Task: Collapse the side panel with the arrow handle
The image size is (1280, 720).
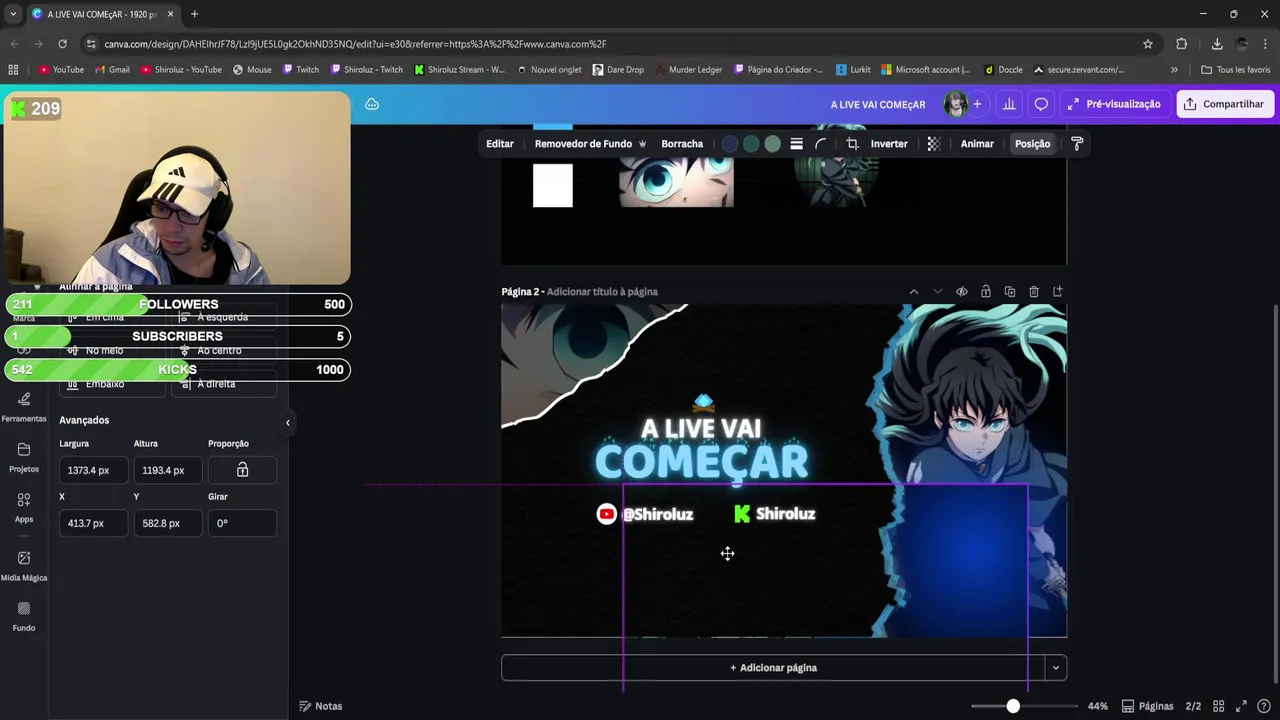Action: click(287, 422)
